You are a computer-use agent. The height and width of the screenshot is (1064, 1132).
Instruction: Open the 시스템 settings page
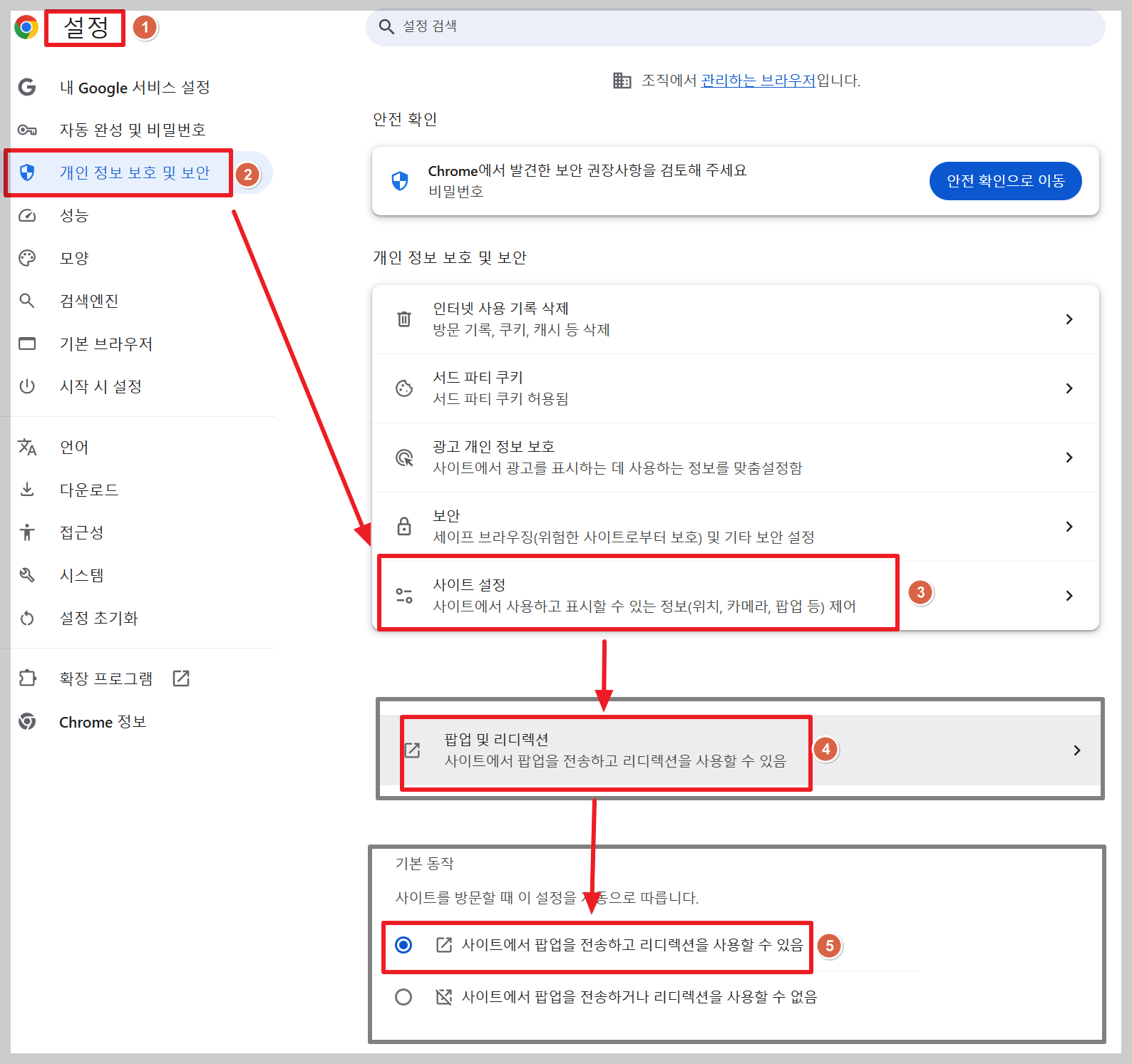(x=82, y=575)
